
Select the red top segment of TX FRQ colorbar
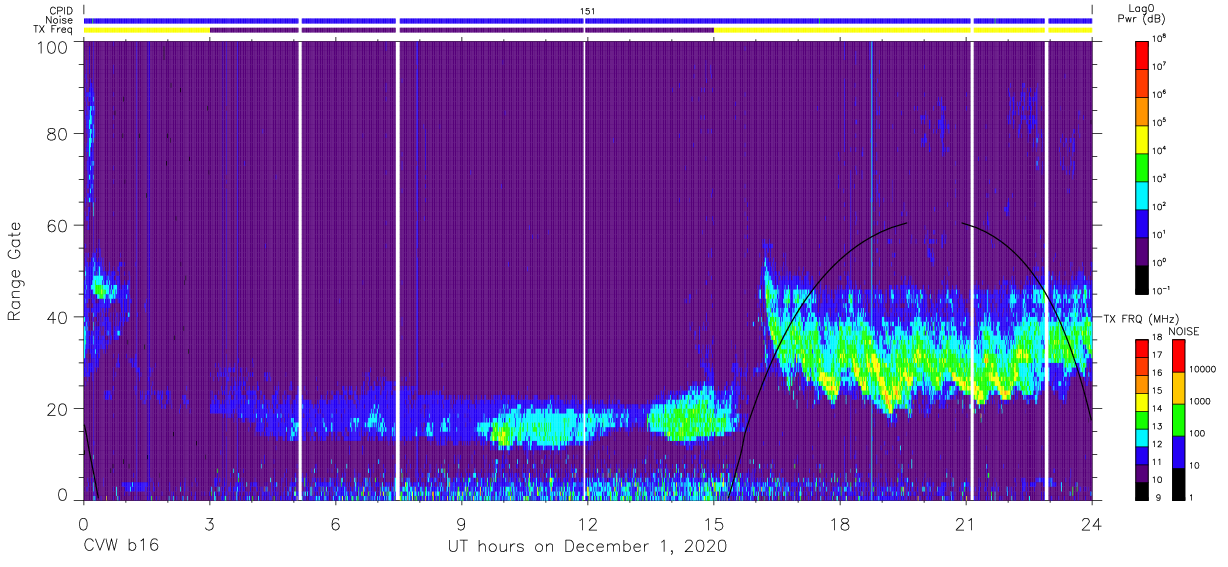pyautogui.click(x=1143, y=349)
